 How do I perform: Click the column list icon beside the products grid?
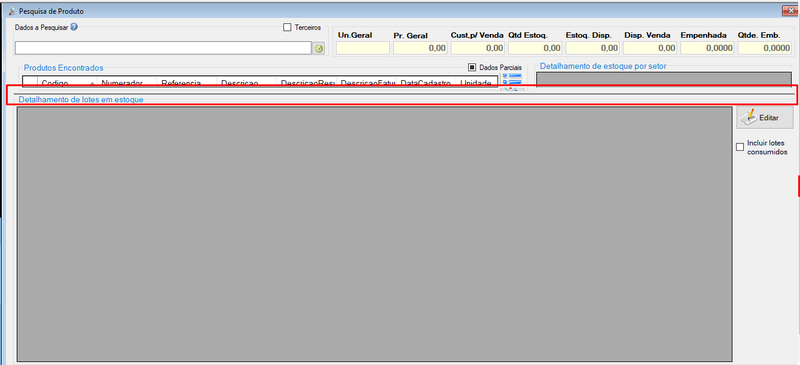(x=512, y=78)
